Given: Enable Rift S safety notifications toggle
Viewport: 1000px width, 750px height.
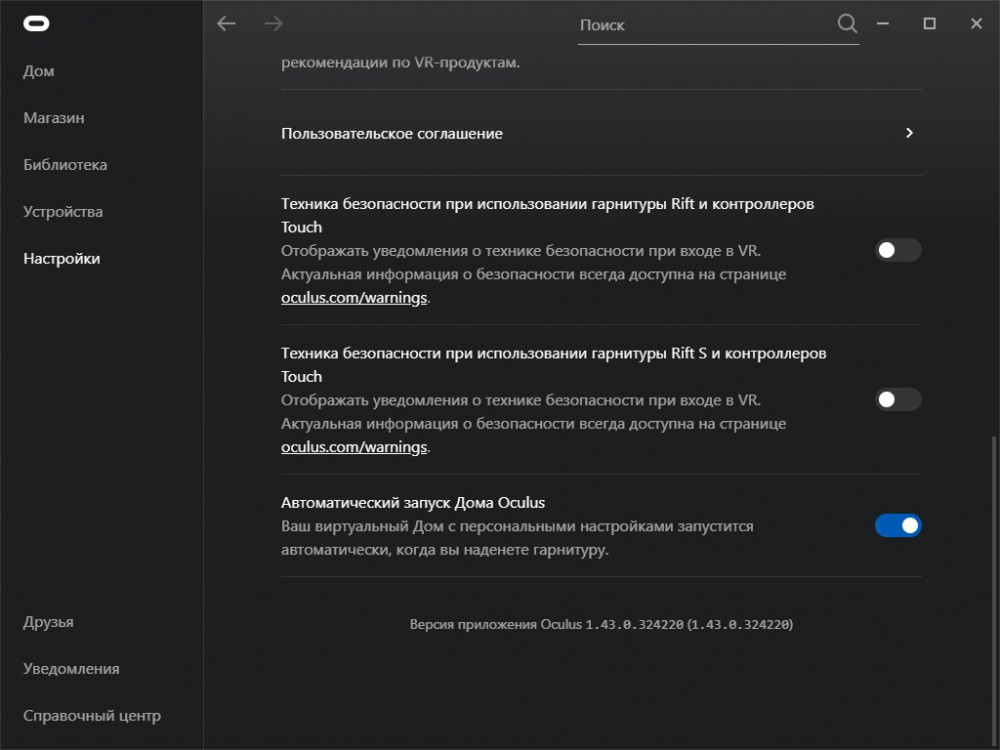Looking at the screenshot, I should [897, 400].
